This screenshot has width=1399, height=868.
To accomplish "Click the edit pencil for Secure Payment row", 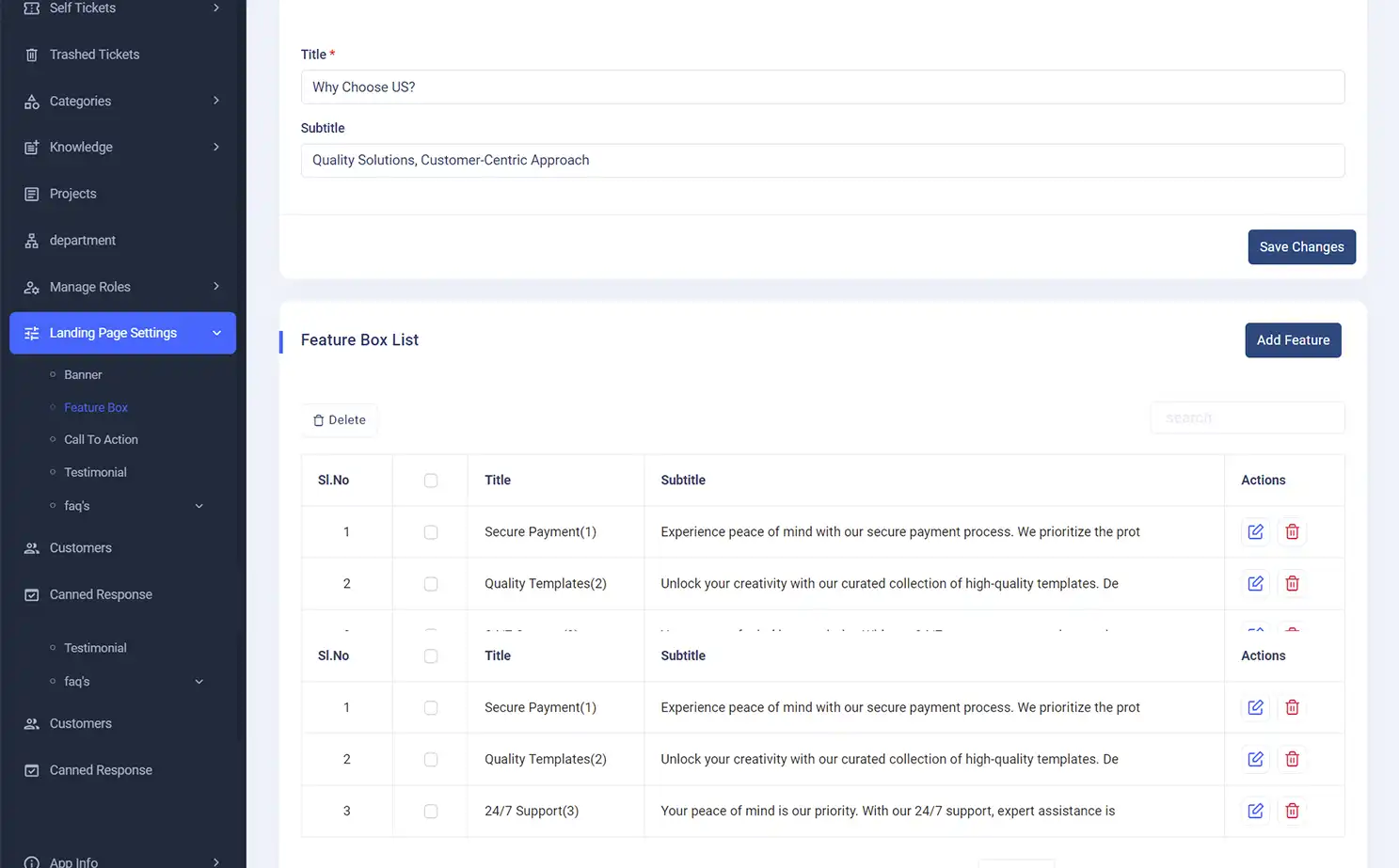I will point(1255,531).
